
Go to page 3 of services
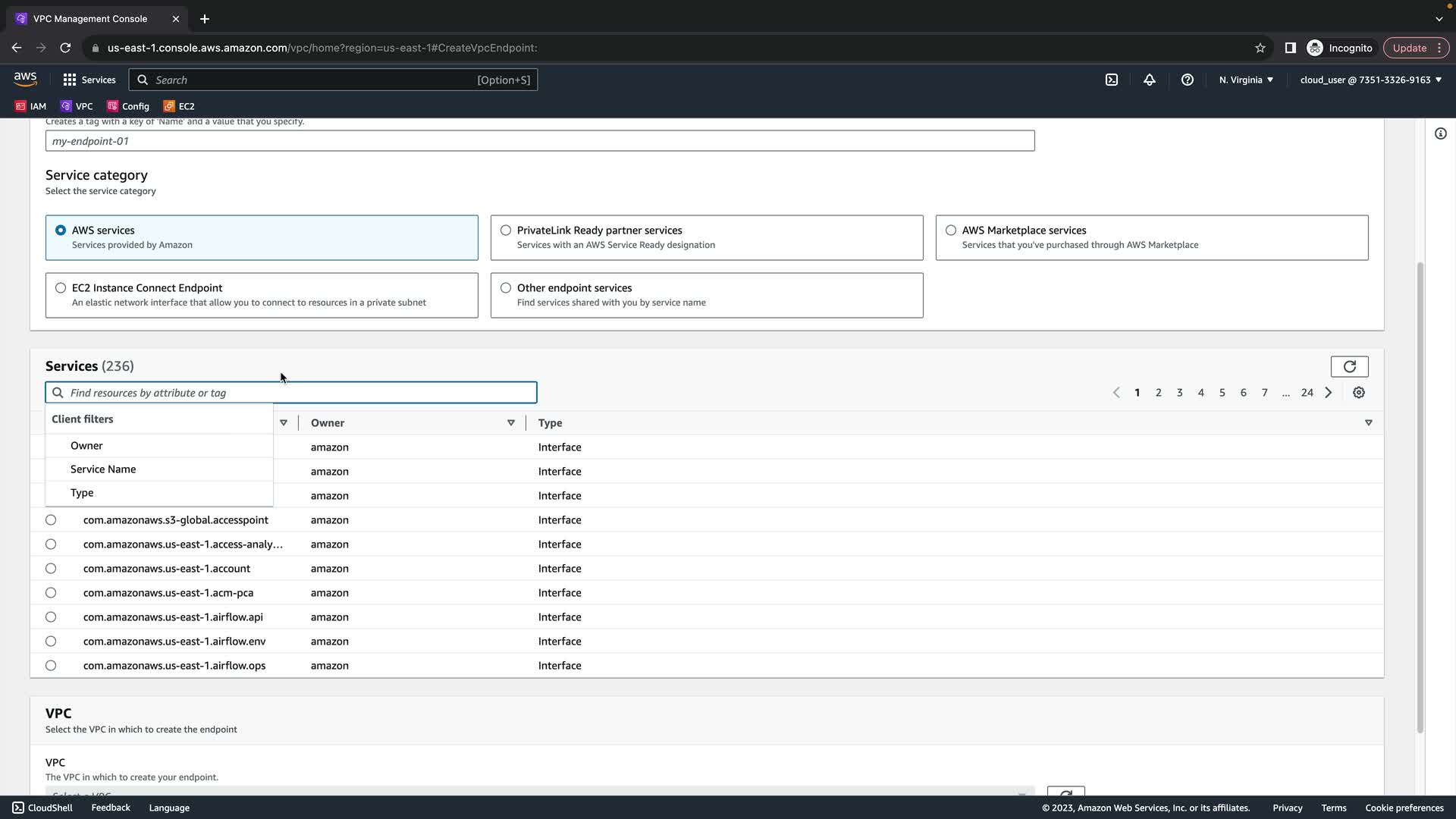[1179, 393]
